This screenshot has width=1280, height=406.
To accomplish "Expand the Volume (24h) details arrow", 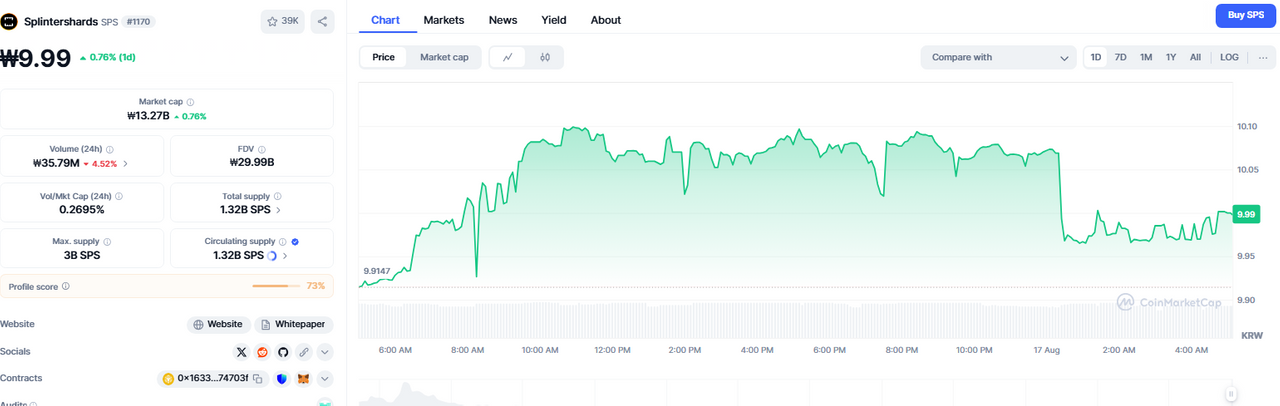I will [125, 163].
